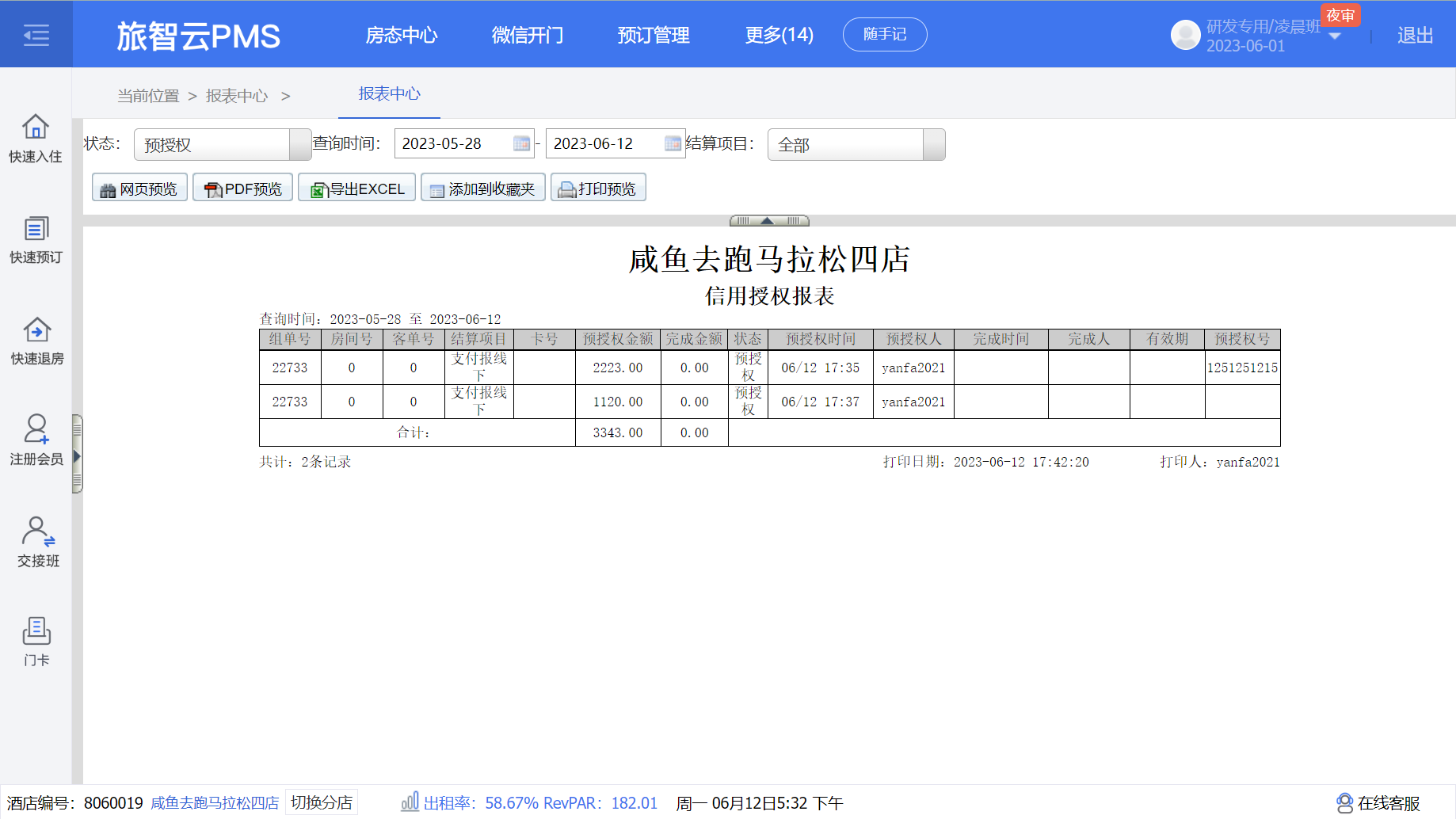Click PDF预览 button
This screenshot has width=1456, height=819.
point(243,188)
